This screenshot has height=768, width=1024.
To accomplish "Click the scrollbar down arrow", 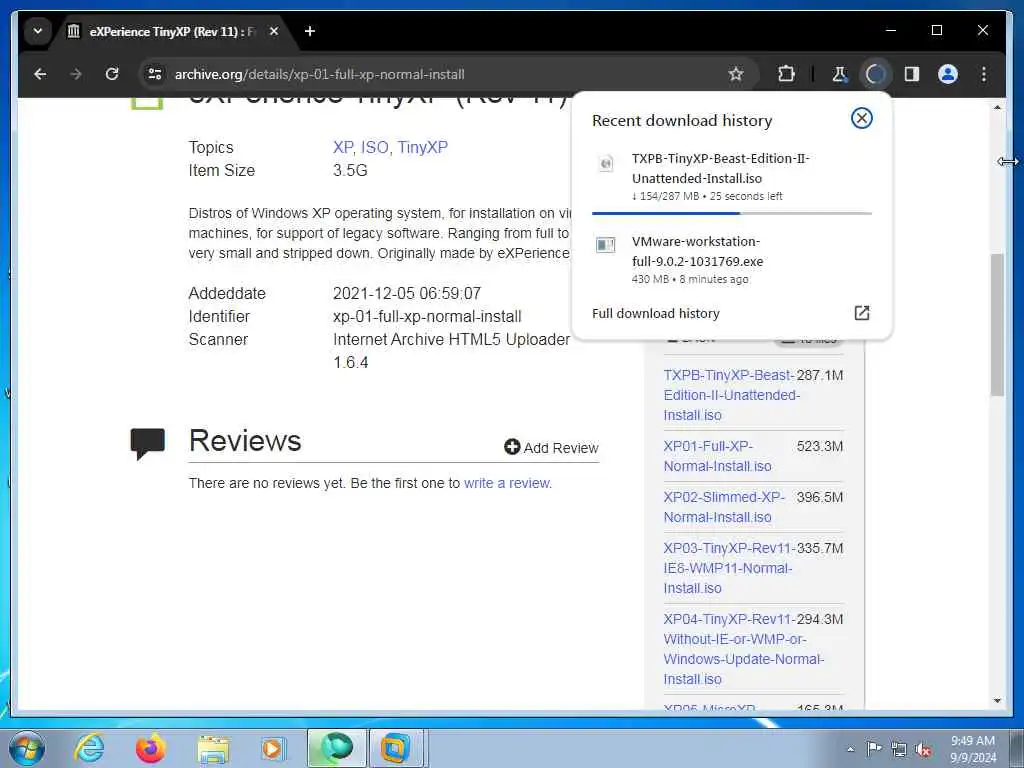I will pos(997,701).
